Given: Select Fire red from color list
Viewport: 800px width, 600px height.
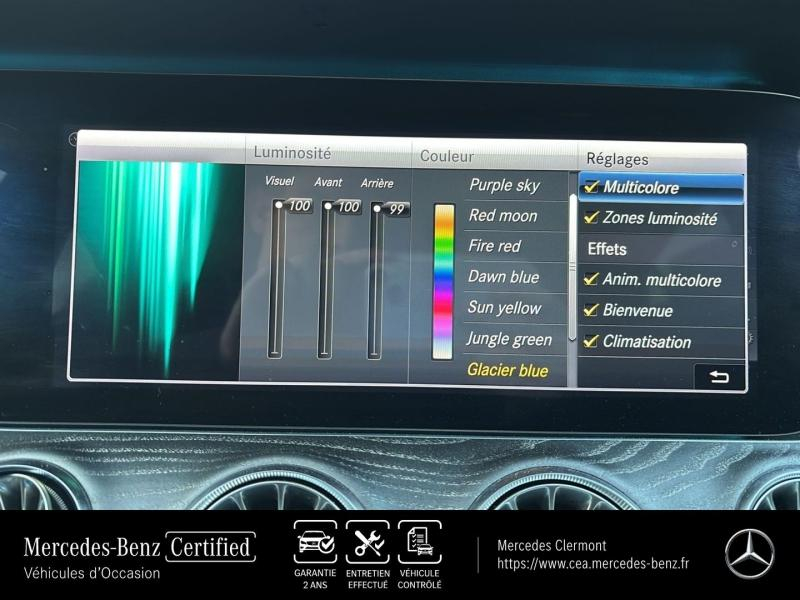Looking at the screenshot, I should pos(494,246).
